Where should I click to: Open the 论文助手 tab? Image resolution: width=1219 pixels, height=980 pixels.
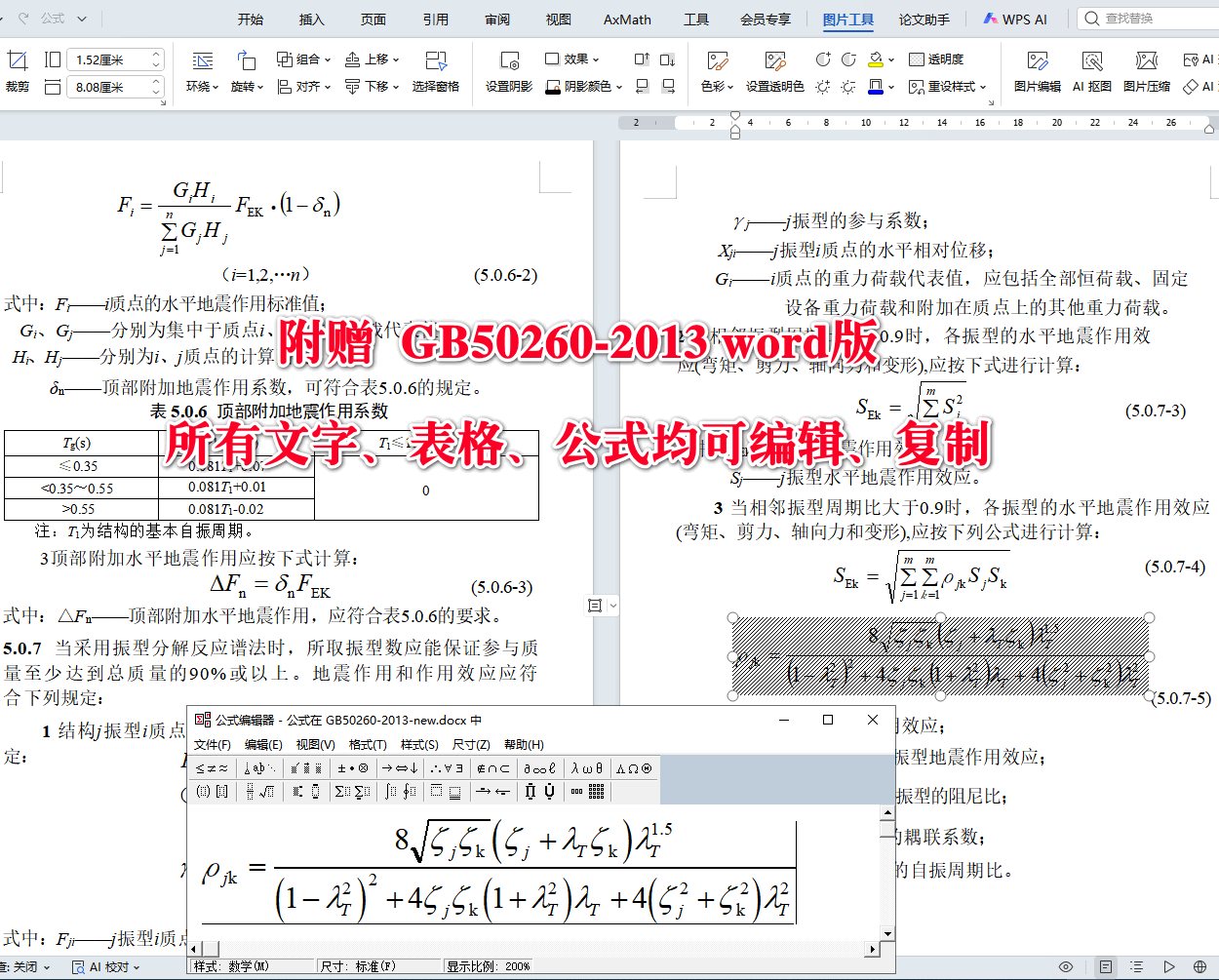tap(924, 19)
